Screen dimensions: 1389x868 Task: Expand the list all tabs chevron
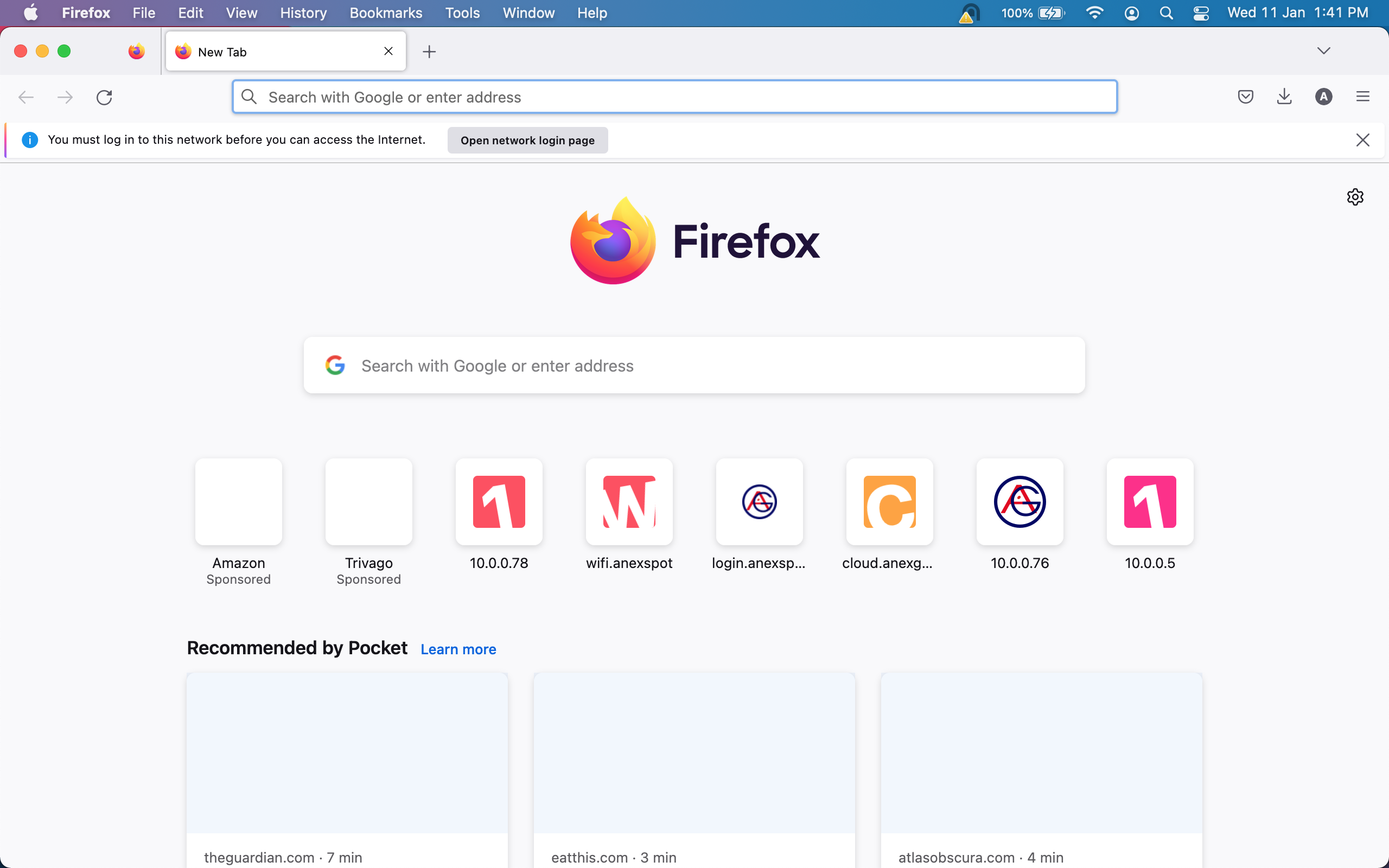click(1323, 51)
